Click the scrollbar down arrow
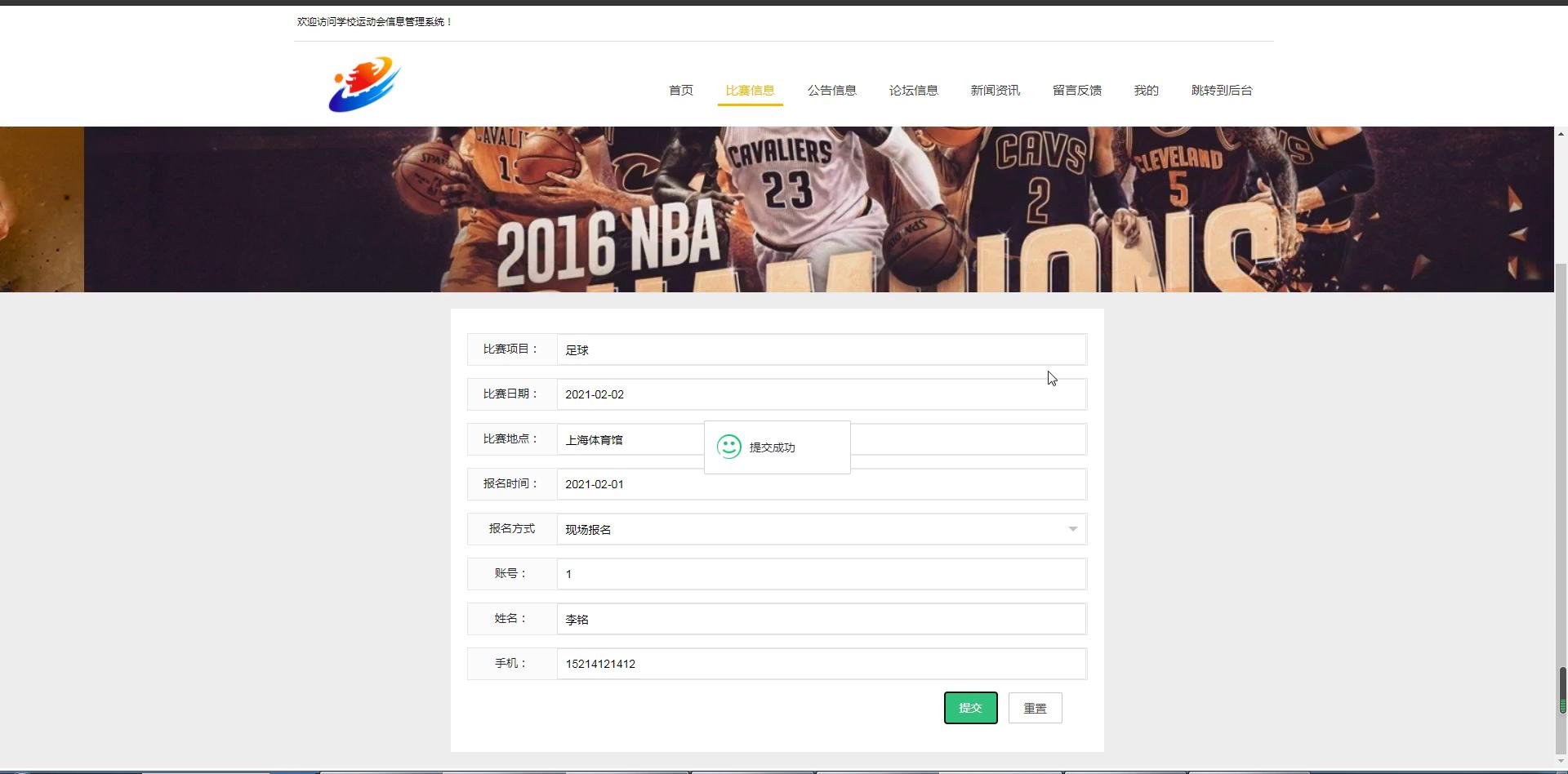 (x=1561, y=762)
